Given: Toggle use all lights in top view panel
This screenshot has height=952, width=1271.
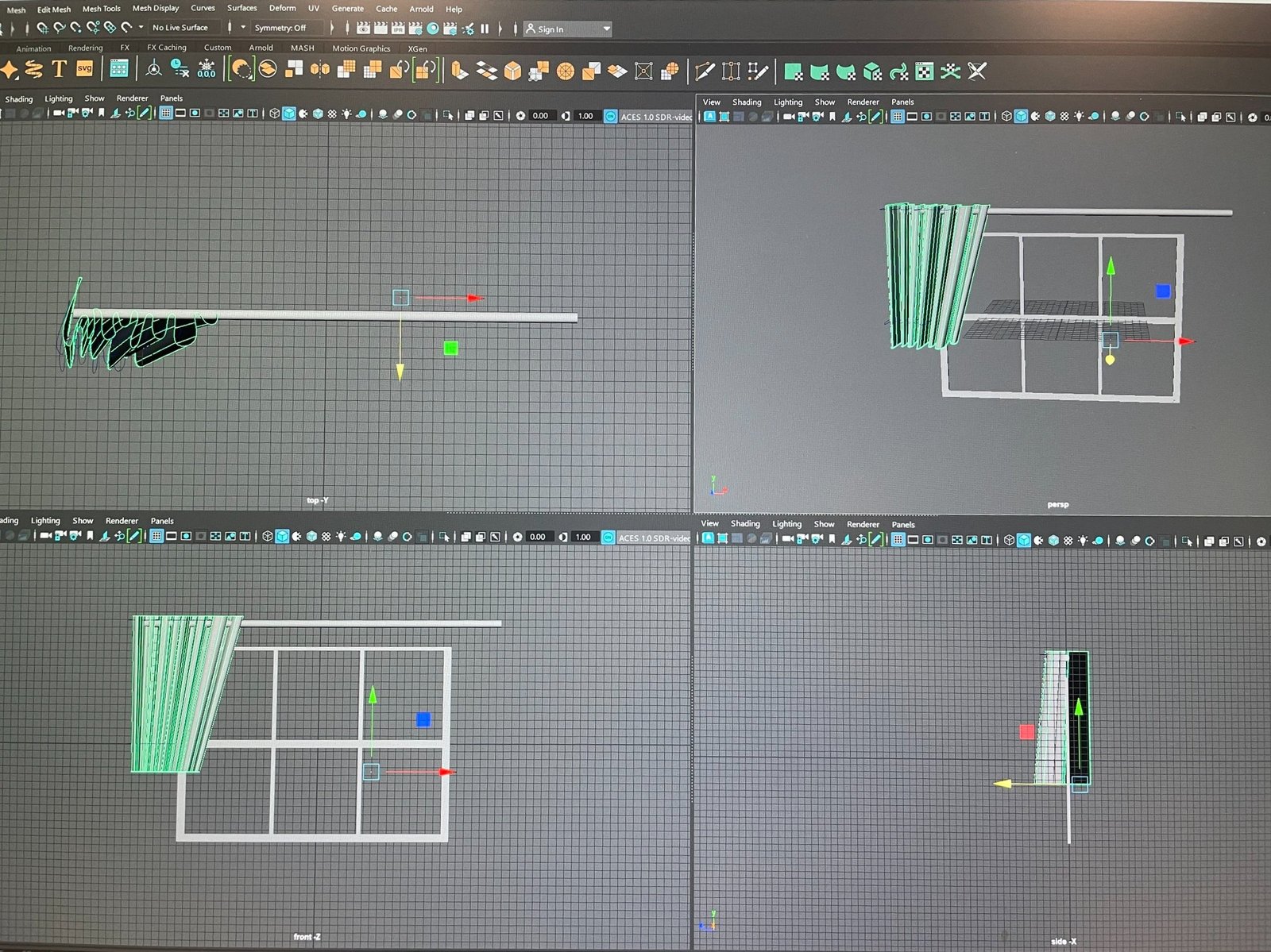Looking at the screenshot, I should pos(346,114).
